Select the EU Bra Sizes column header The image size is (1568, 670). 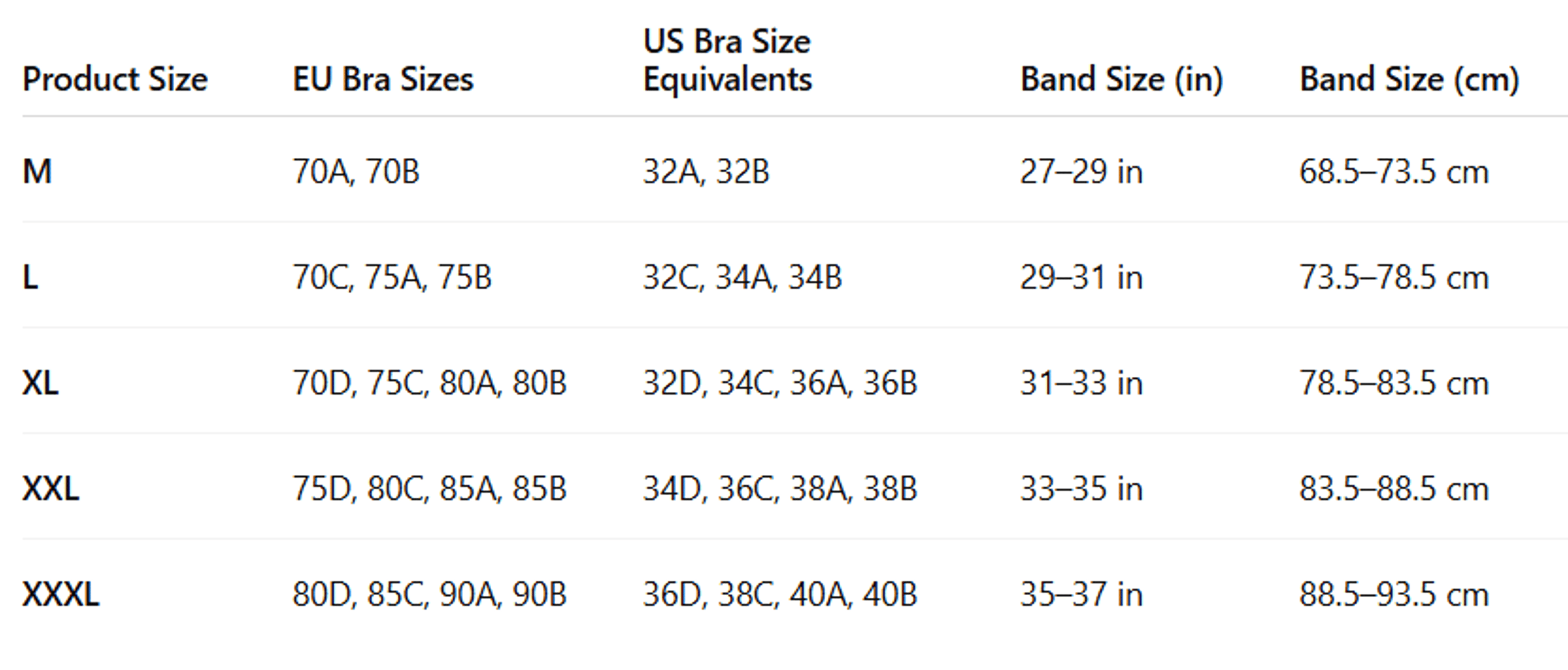pyautogui.click(x=383, y=79)
